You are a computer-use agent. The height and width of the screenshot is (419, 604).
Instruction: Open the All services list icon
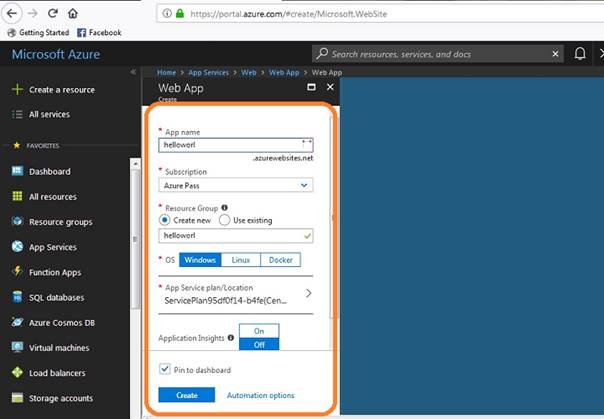[x=17, y=114]
